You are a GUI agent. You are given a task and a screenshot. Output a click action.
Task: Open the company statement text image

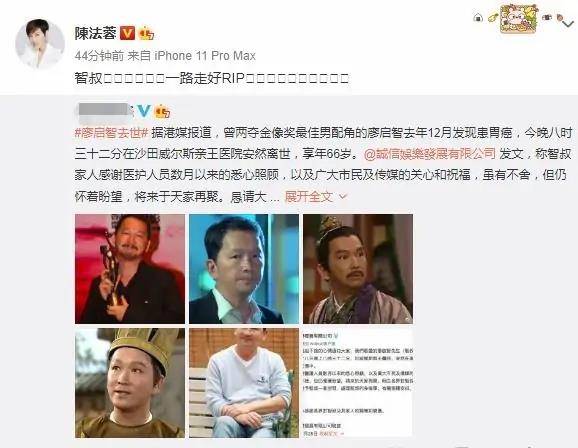358,383
